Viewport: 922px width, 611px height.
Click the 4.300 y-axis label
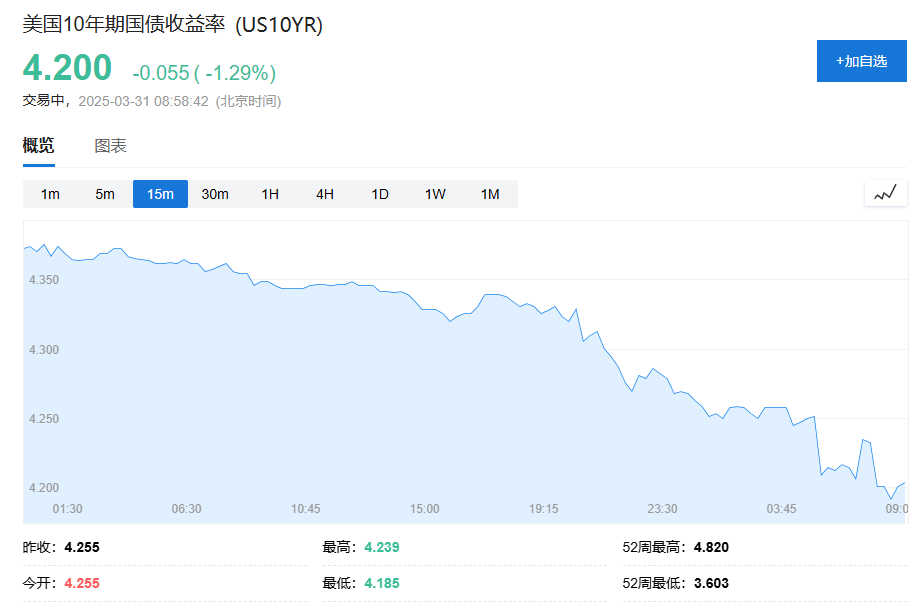pyautogui.click(x=44, y=350)
